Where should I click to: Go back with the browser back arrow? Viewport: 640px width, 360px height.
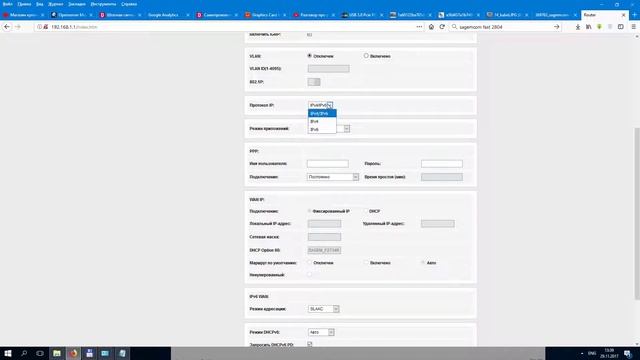7,27
